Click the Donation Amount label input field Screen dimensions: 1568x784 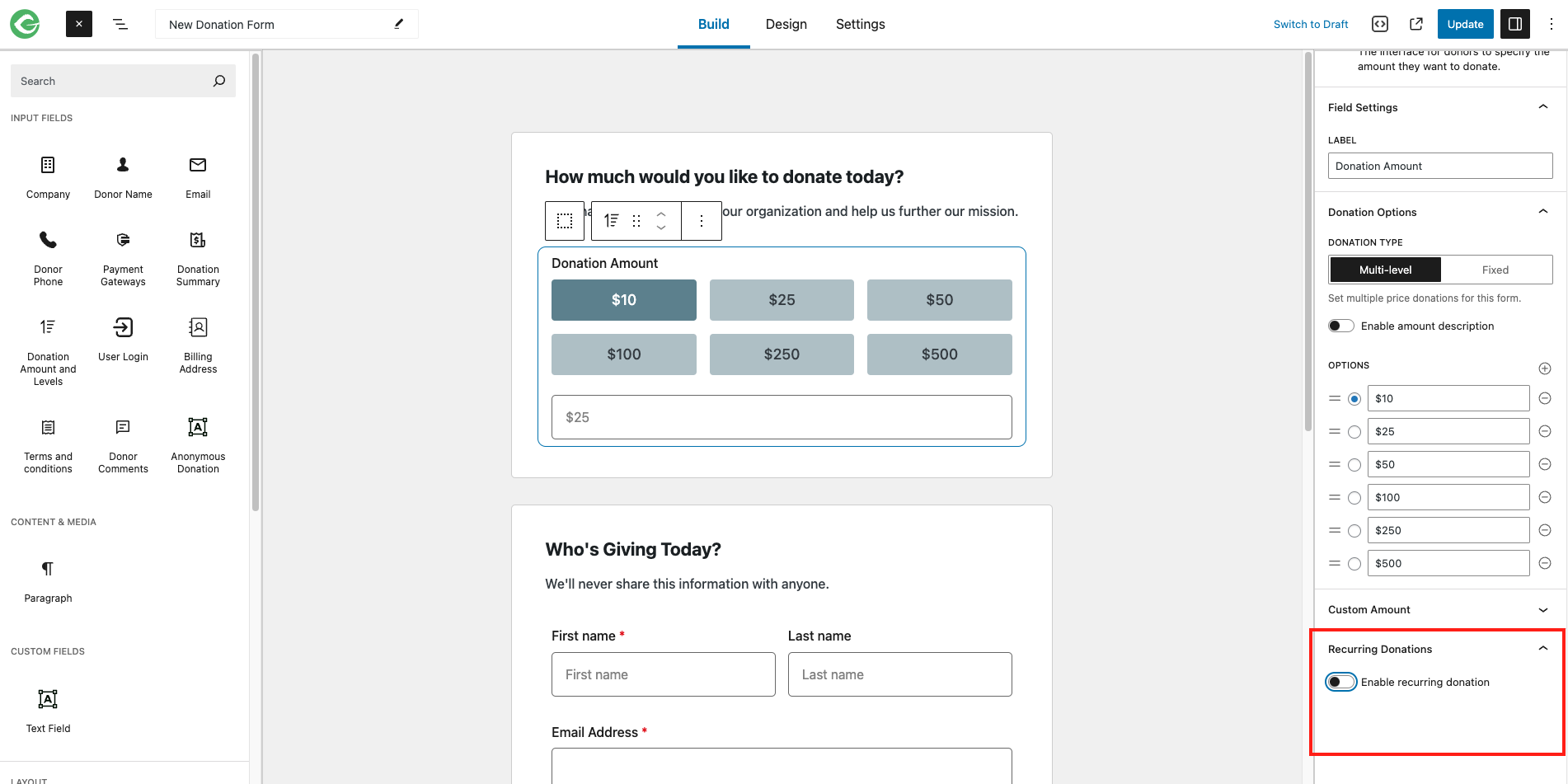click(1440, 165)
